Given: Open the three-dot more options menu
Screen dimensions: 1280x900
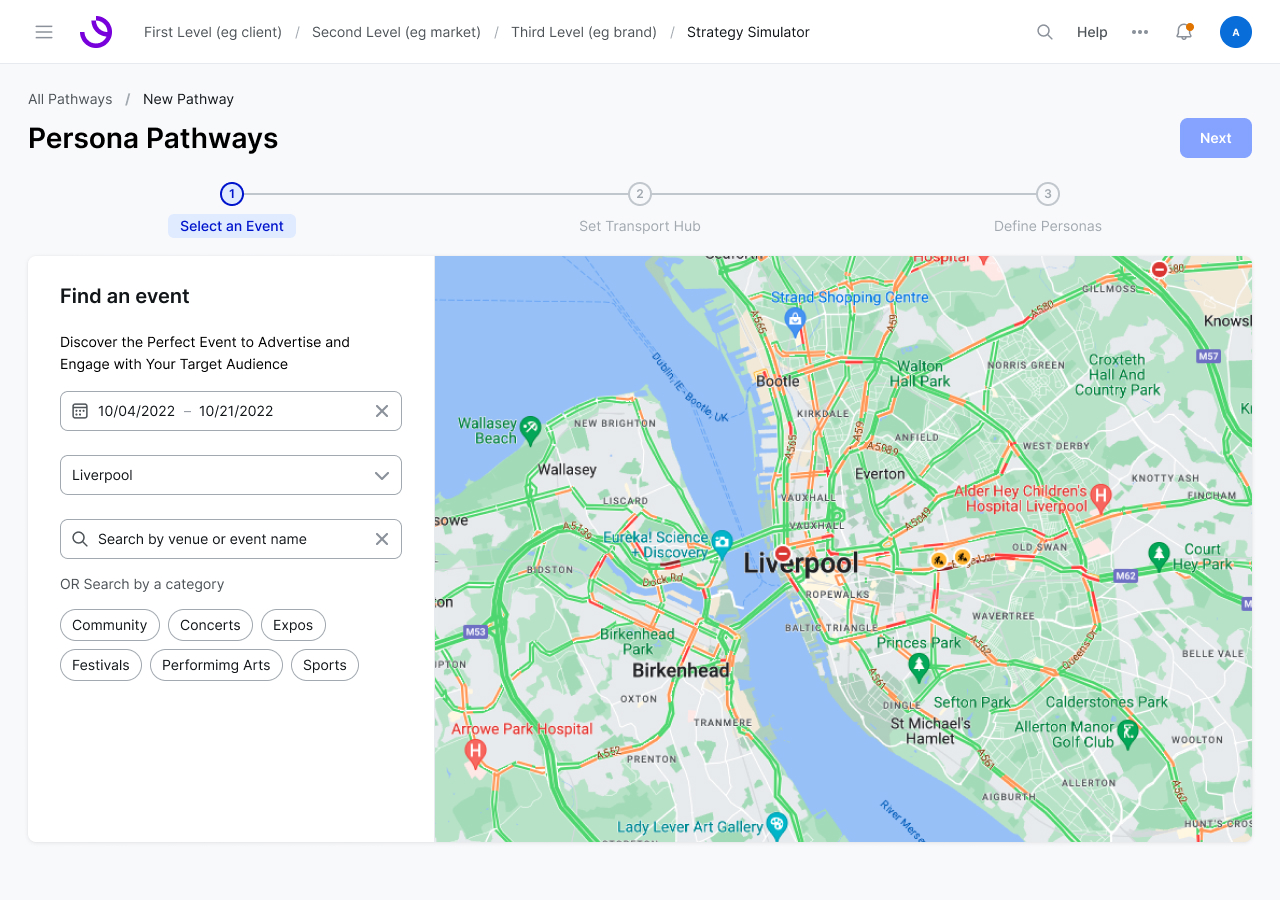Looking at the screenshot, I should [1140, 32].
